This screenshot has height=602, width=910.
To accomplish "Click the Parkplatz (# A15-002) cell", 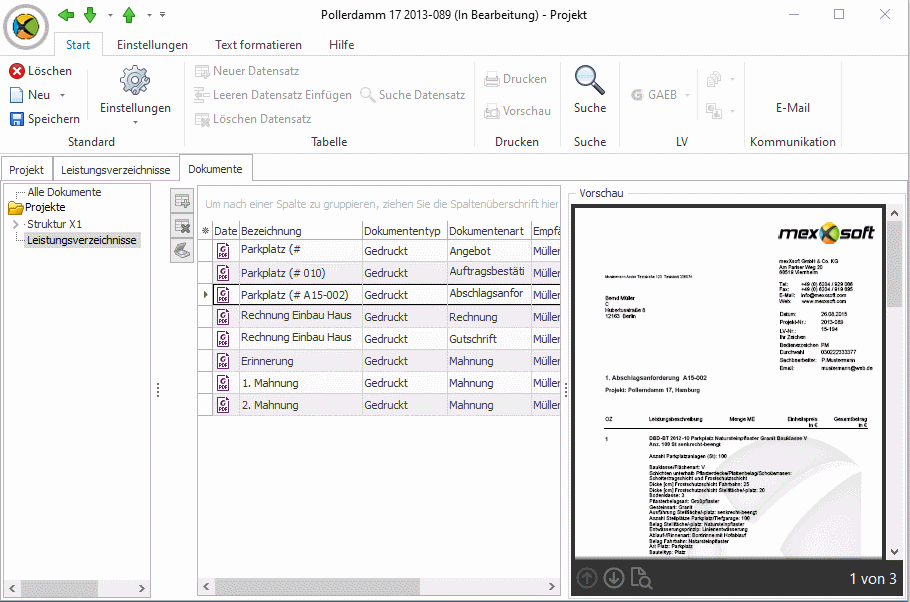I will tap(301, 295).
